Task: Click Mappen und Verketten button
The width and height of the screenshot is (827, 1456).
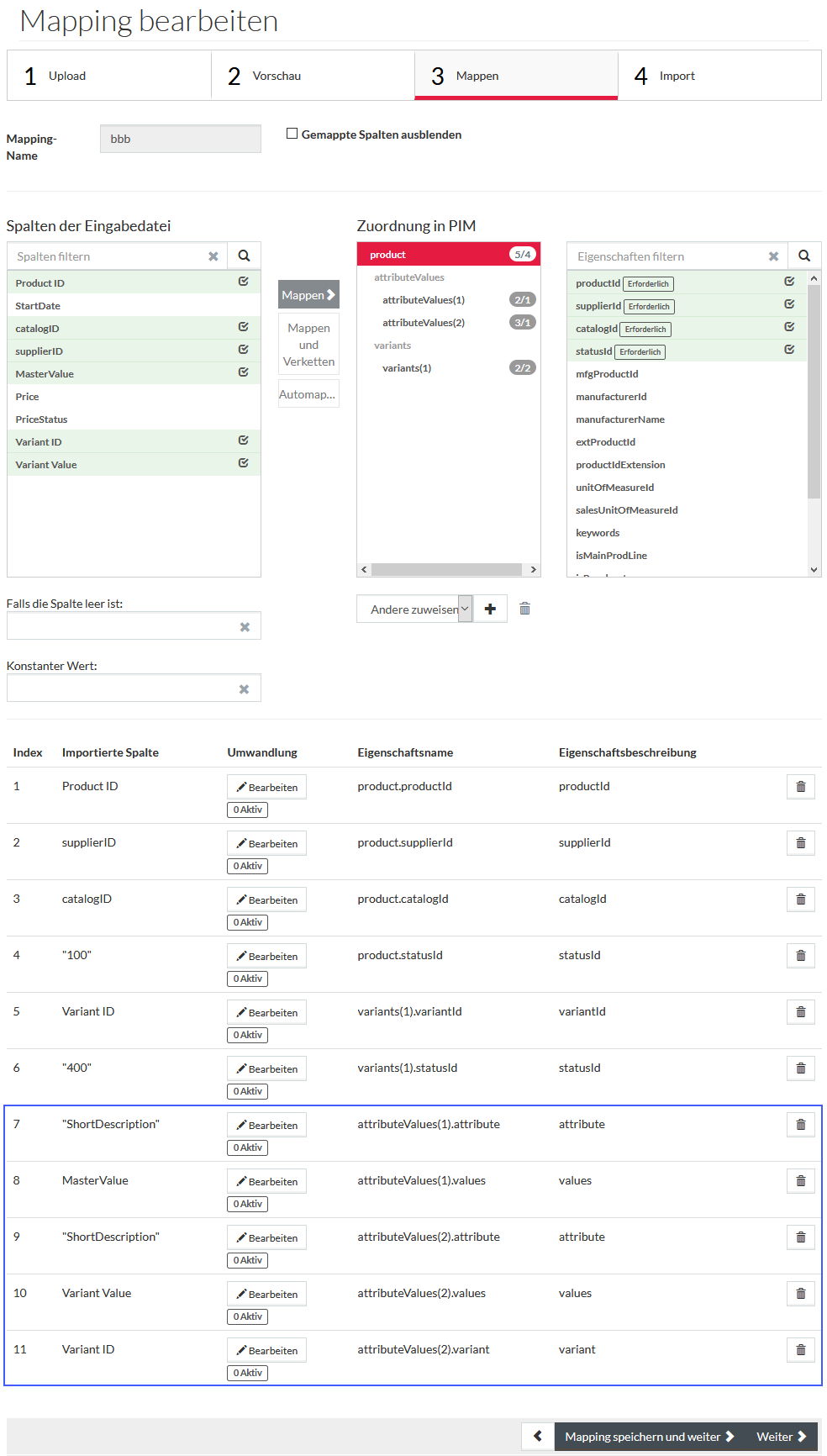Action: tap(308, 345)
